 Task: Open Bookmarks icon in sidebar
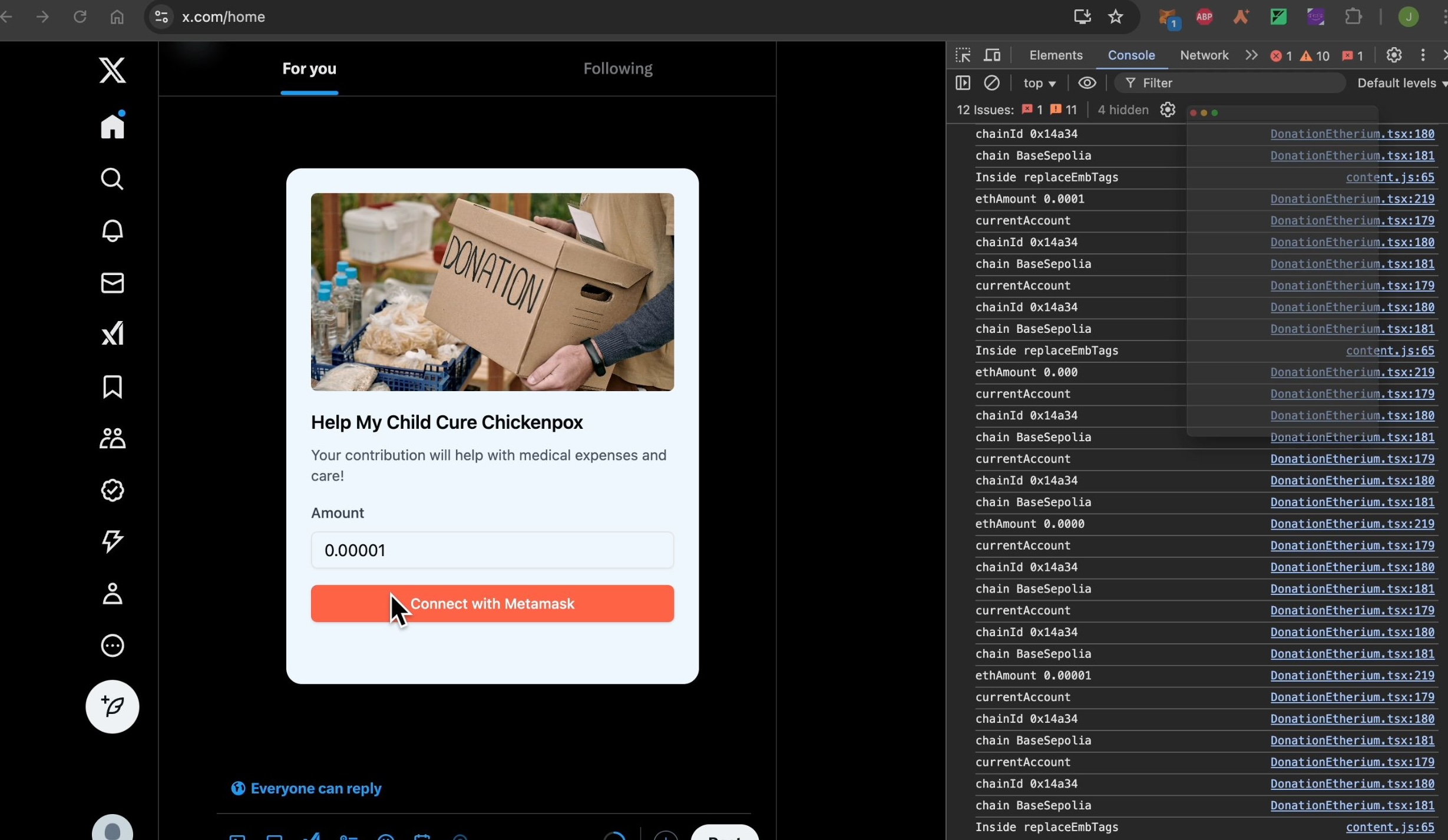[112, 386]
